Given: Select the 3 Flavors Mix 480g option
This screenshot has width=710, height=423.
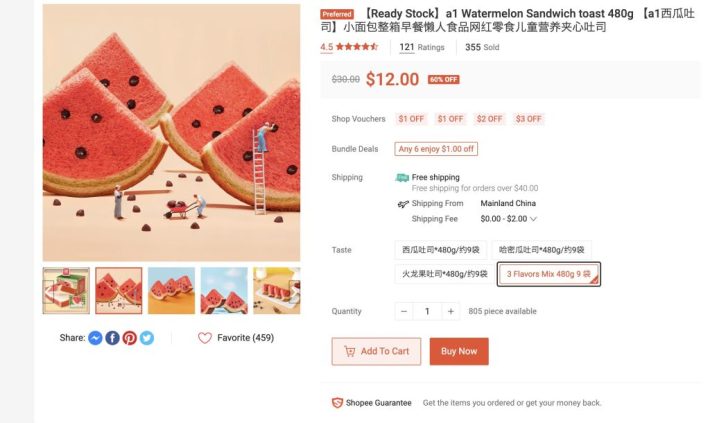Looking at the screenshot, I should 548,273.
